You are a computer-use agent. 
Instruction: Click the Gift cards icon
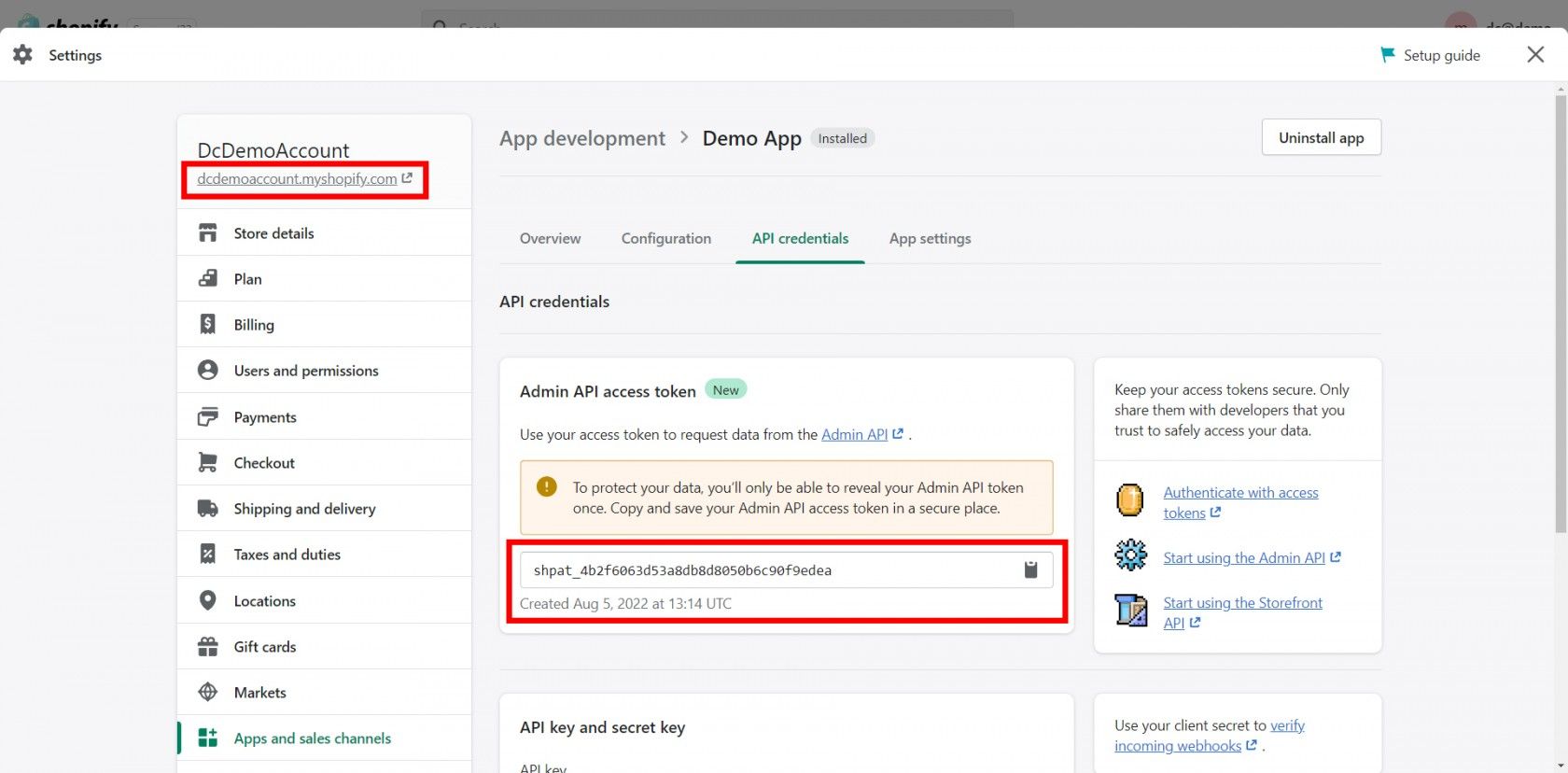(208, 646)
